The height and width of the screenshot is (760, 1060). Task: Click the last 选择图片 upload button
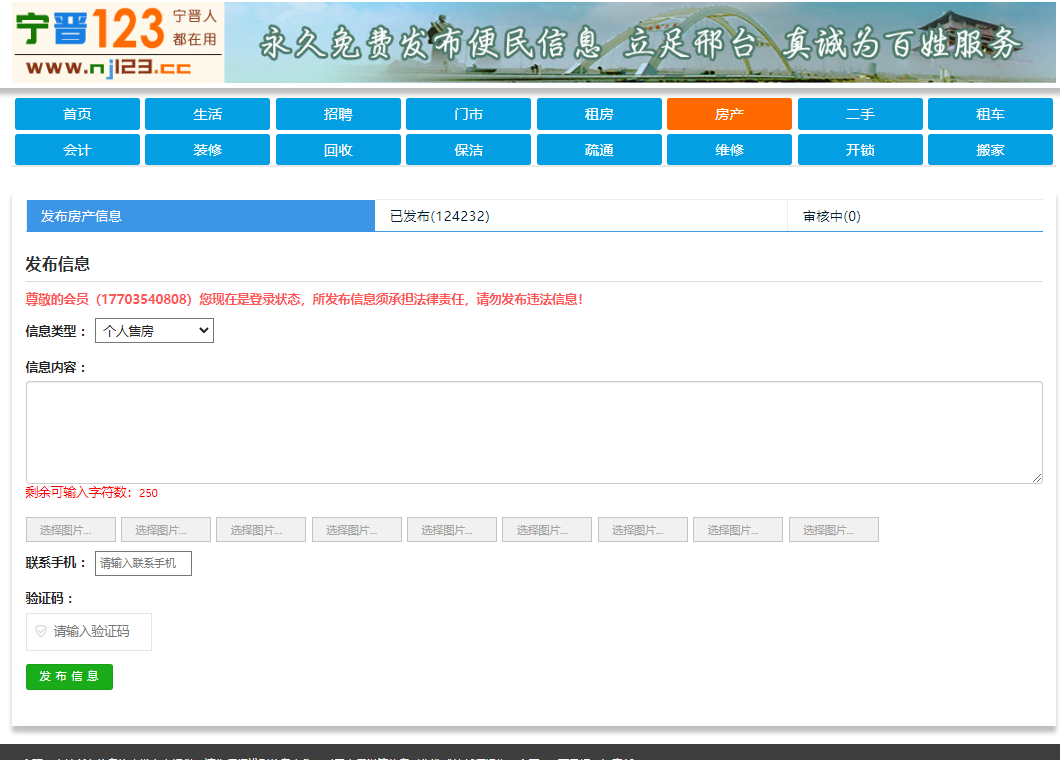click(x=833, y=530)
